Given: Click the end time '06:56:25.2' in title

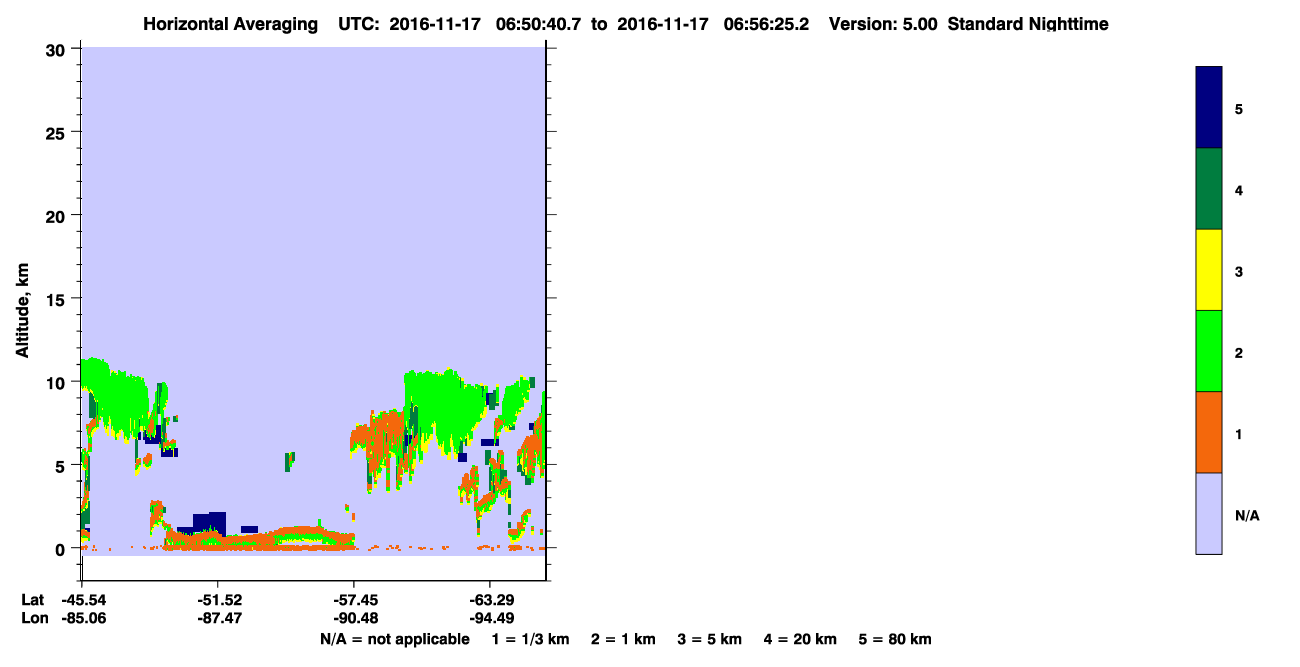Looking at the screenshot, I should point(766,24).
